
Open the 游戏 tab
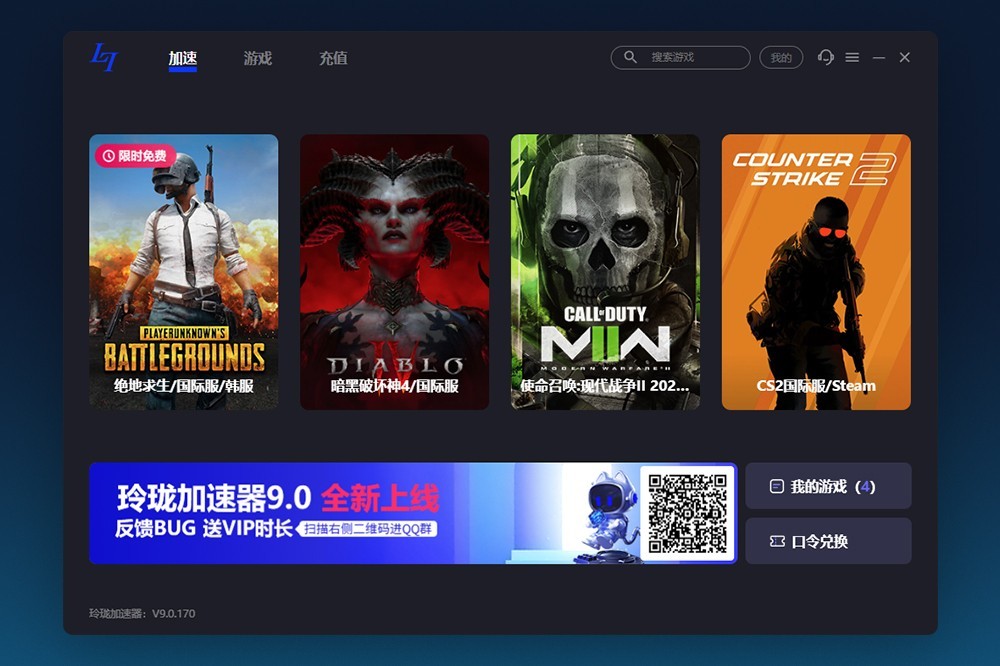[x=258, y=59]
